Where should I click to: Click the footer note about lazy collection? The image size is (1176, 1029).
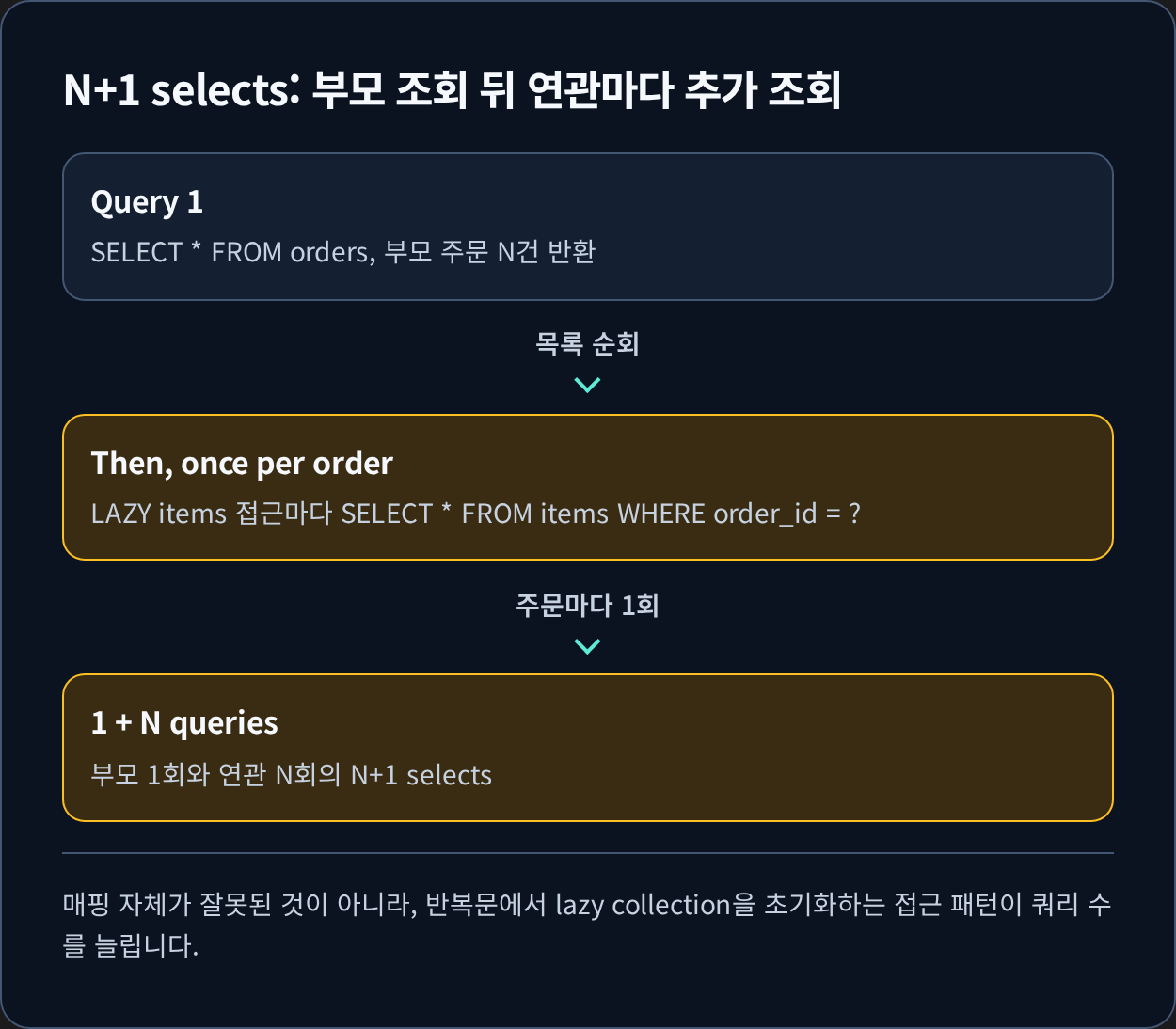pos(587,925)
